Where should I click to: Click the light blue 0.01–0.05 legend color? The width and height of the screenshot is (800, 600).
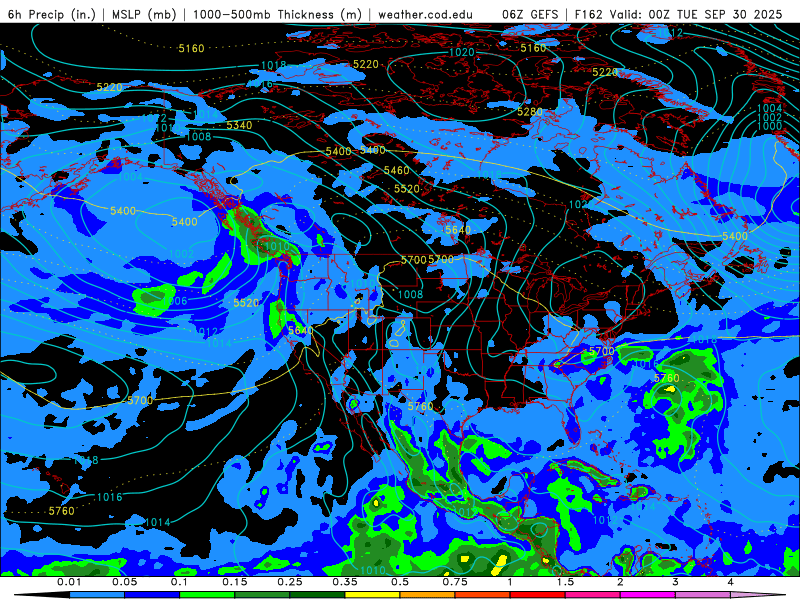(97, 595)
